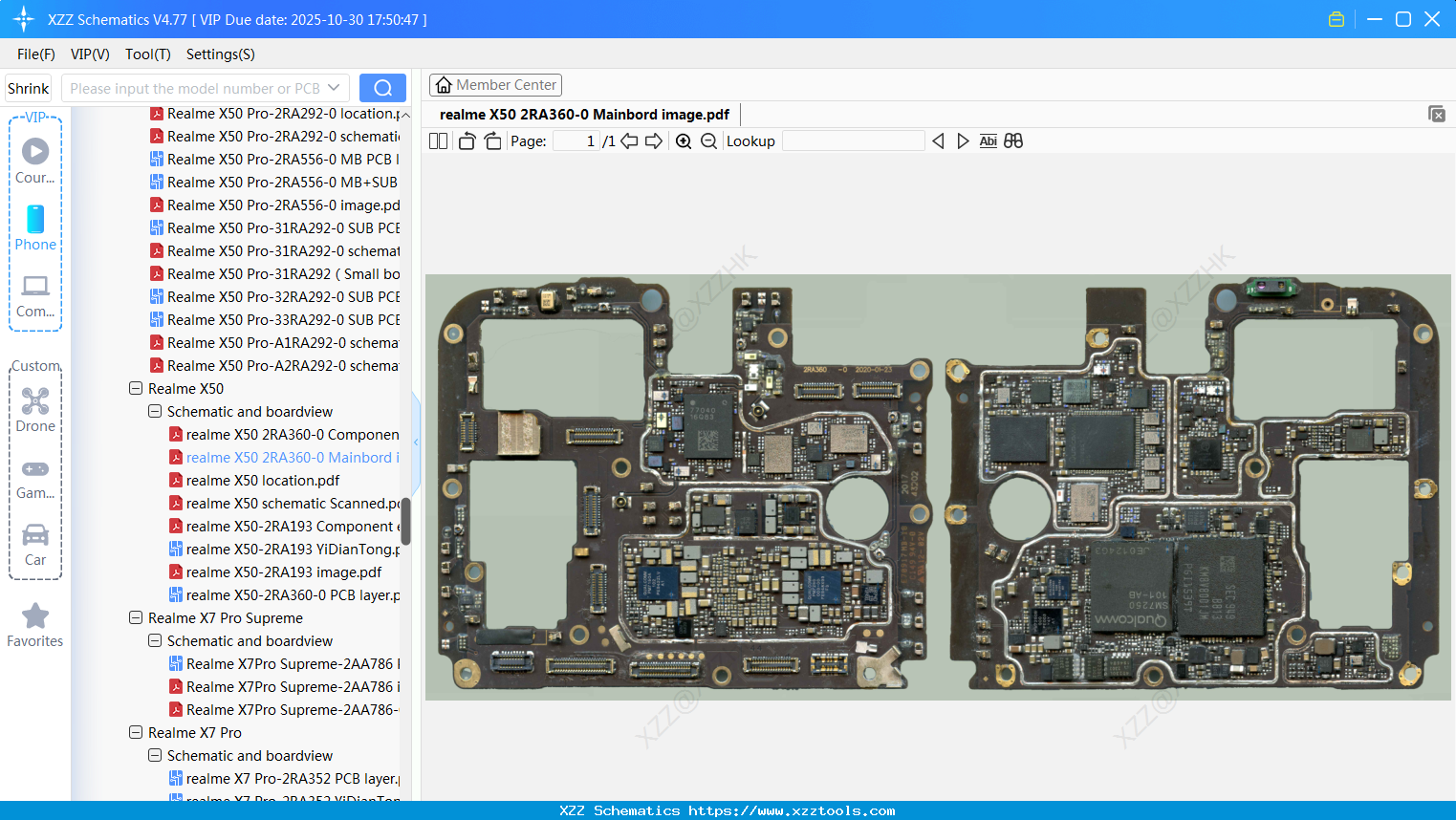This screenshot has width=1456, height=820.
Task: Click the Shrink button
Action: 28,87
